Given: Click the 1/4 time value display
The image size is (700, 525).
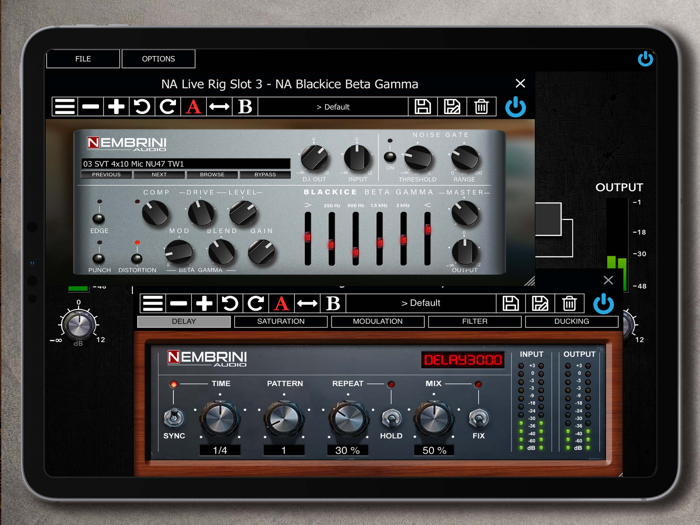Looking at the screenshot, I should coord(220,450).
